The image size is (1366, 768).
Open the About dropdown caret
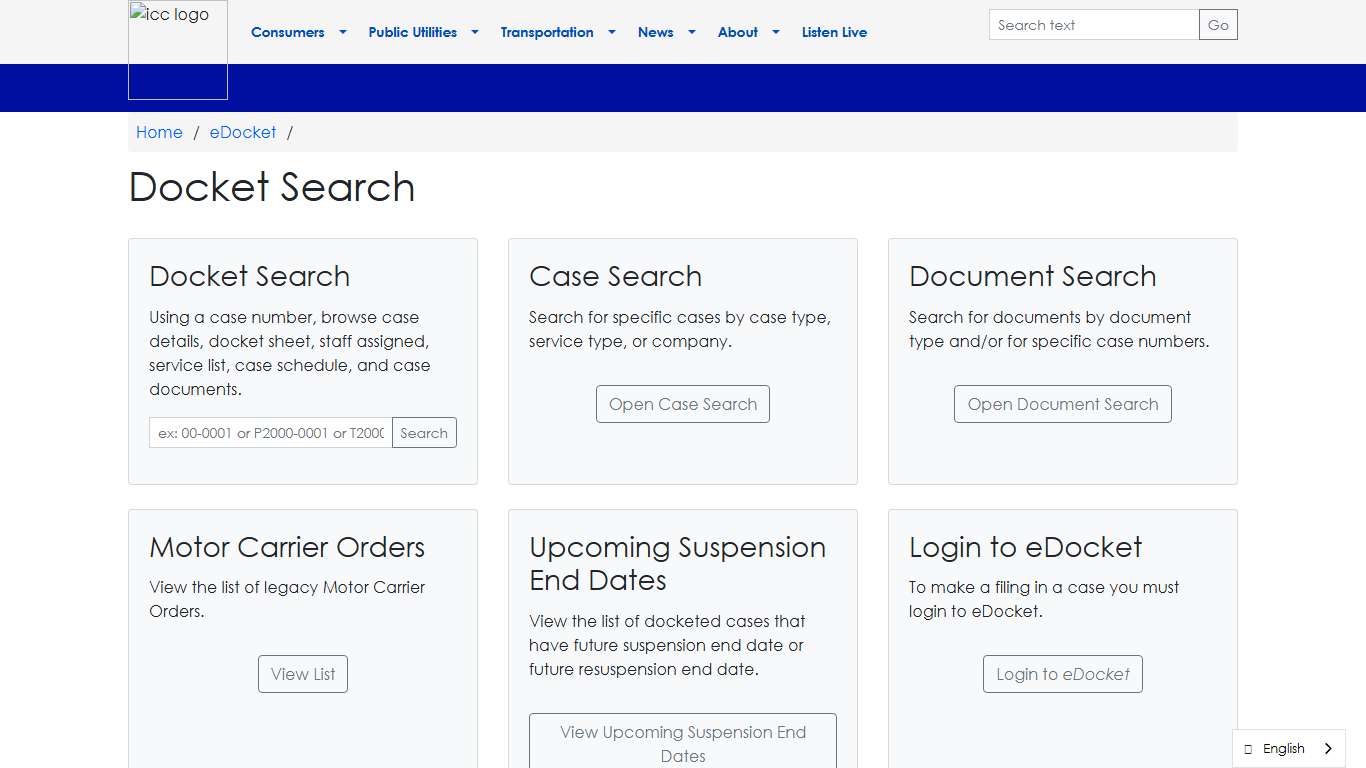coord(775,32)
